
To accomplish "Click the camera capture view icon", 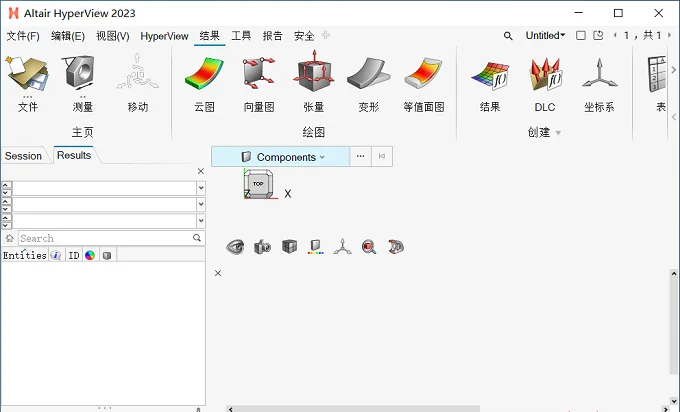I will tap(262, 247).
